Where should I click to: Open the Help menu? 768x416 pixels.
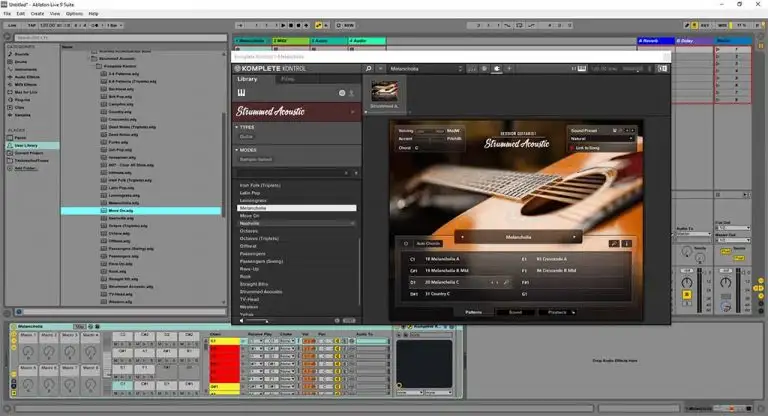[93, 14]
